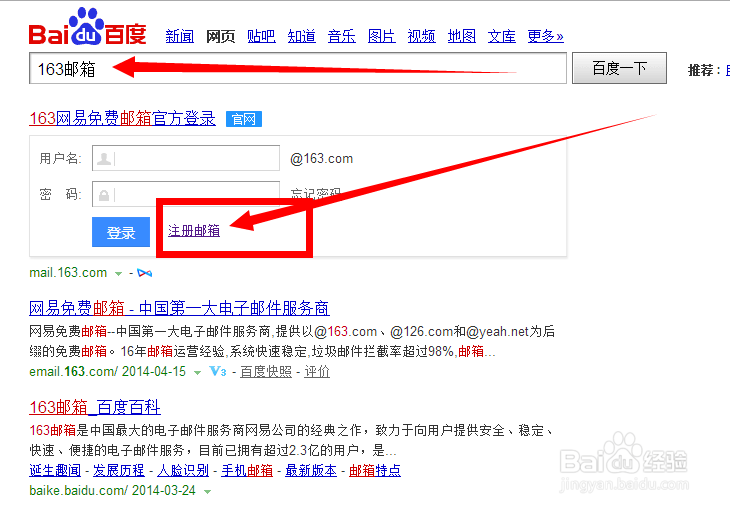Screen dimensions: 730x510
Task: Click the blue 登录 login button
Action: (x=121, y=232)
